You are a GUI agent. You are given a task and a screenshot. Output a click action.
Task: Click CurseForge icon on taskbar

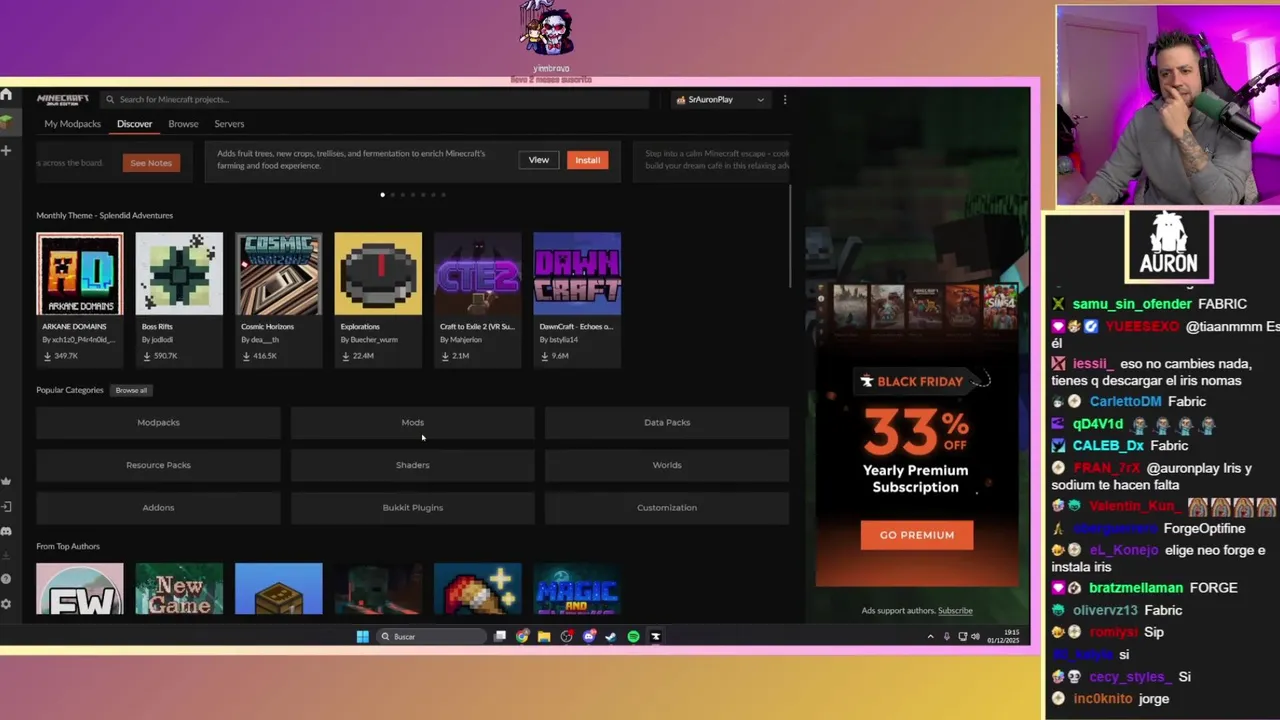click(x=656, y=636)
